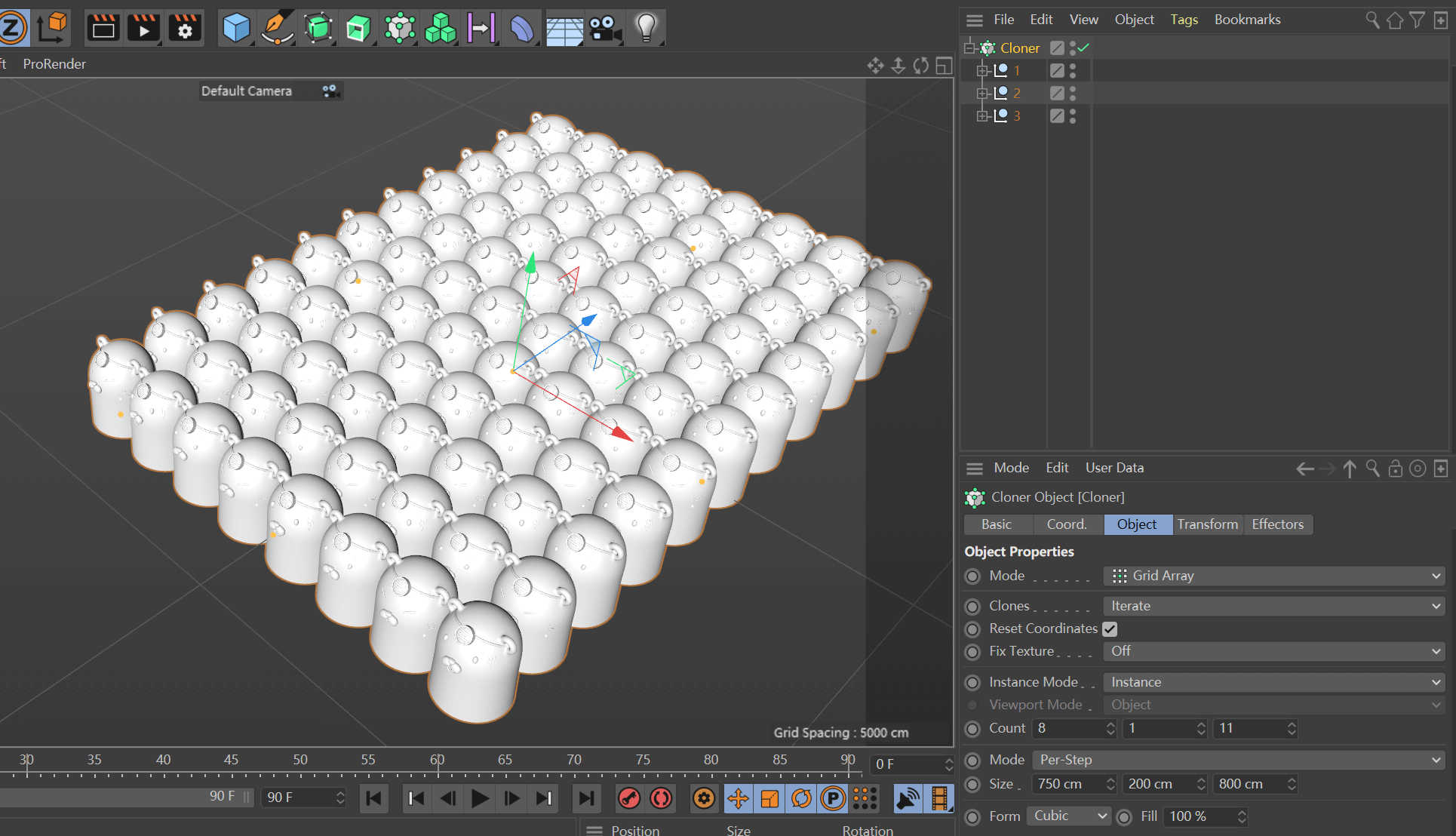Lock the Attribute Manager element

tap(1395, 469)
